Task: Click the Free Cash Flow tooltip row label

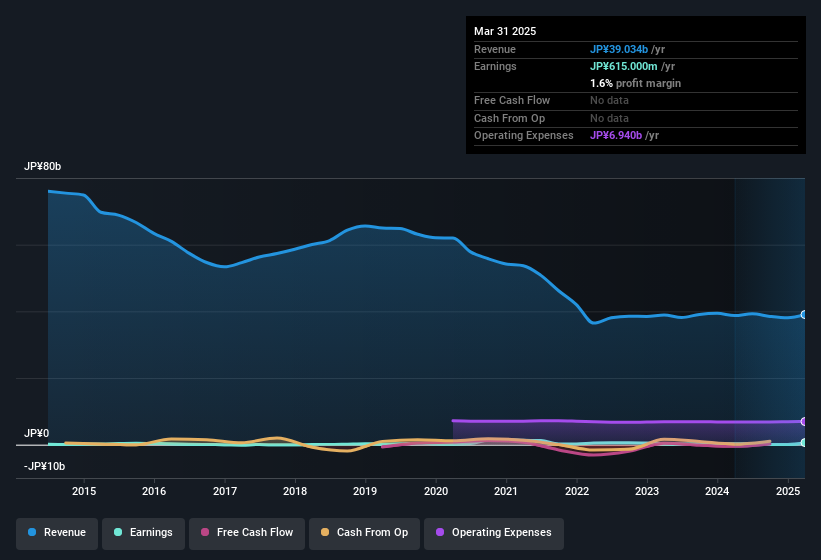Action: (512, 100)
